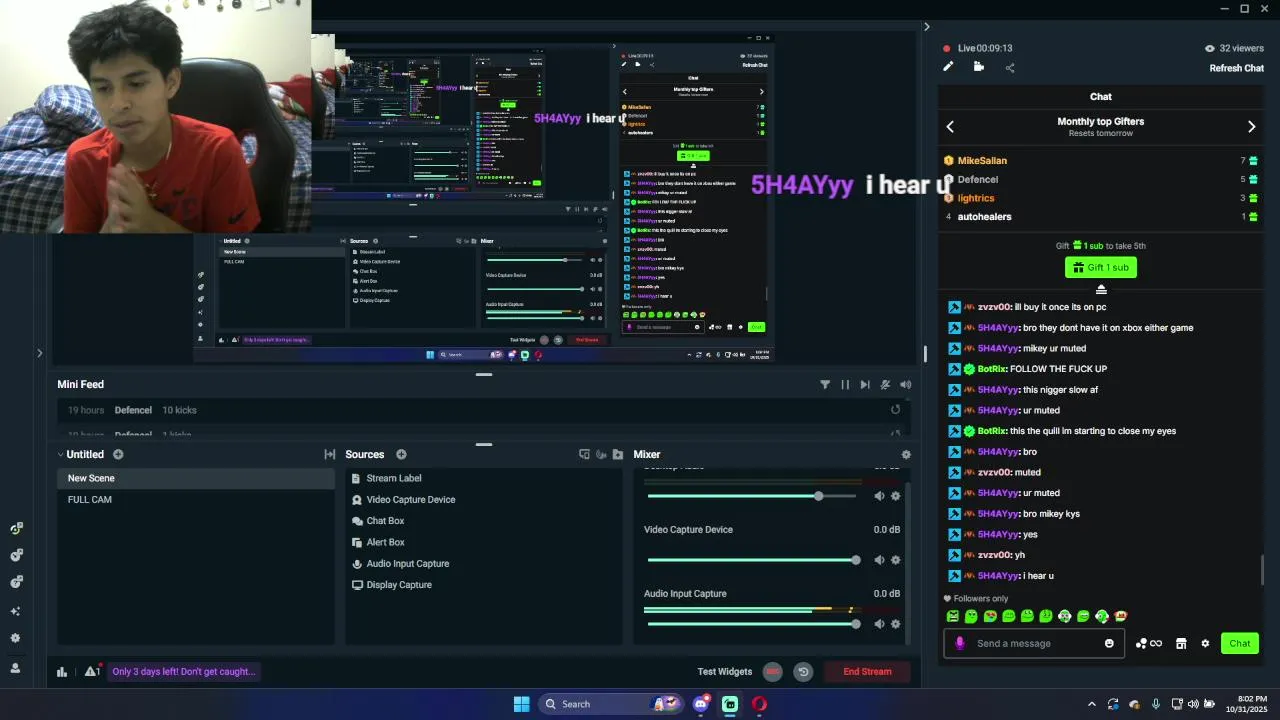The height and width of the screenshot is (720, 1280).
Task: Select the FULL CAM scene
Action: tap(195, 499)
